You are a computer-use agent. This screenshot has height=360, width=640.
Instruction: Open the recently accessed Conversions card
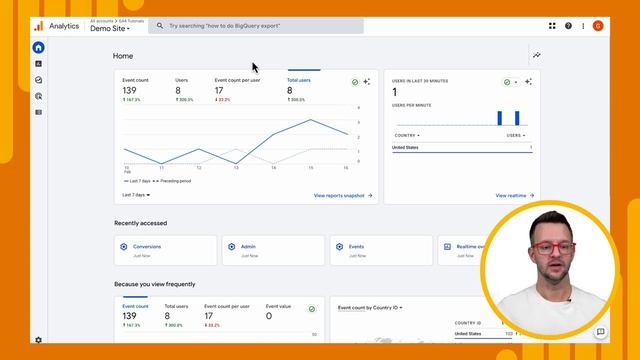point(166,250)
